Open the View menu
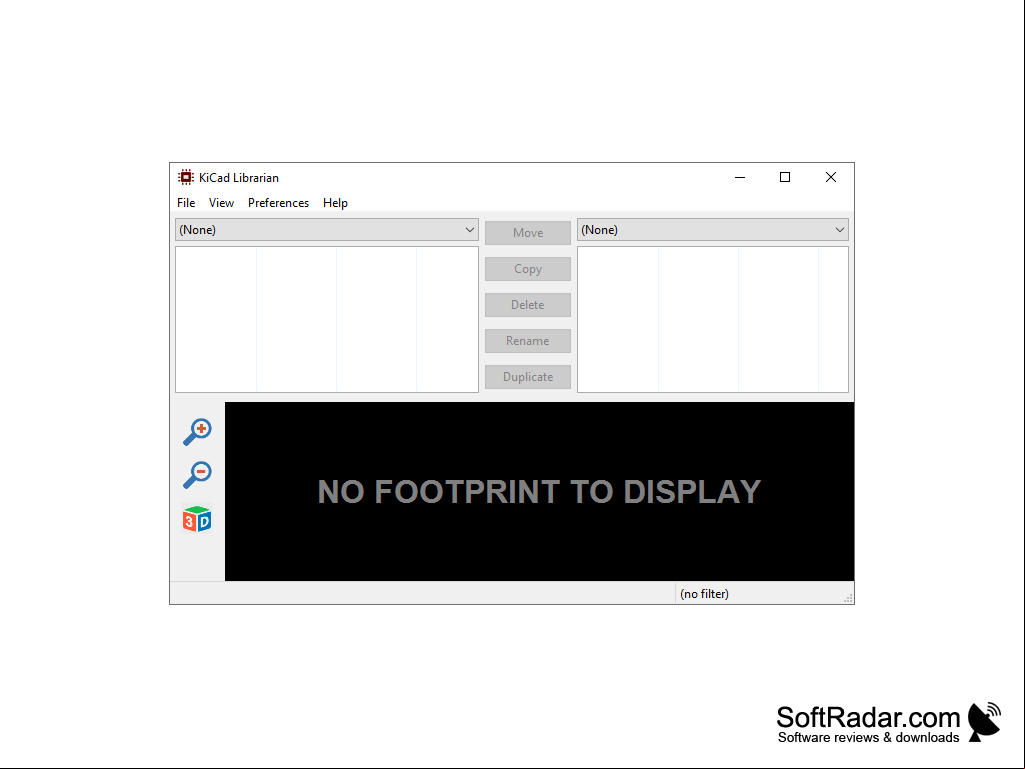The width and height of the screenshot is (1025, 769). (222, 203)
